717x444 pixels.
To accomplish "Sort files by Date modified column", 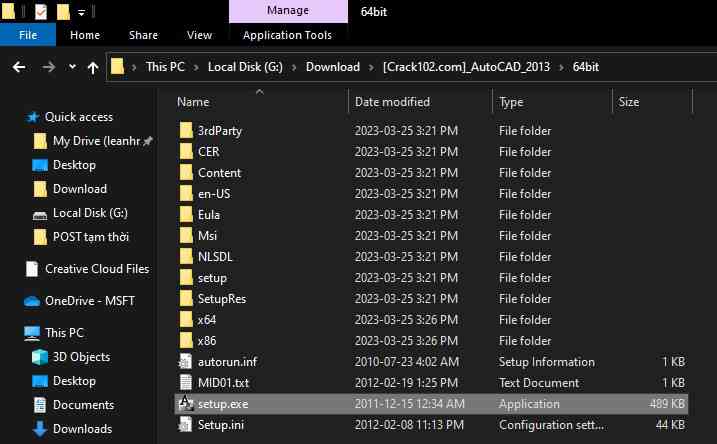I will pos(392,102).
